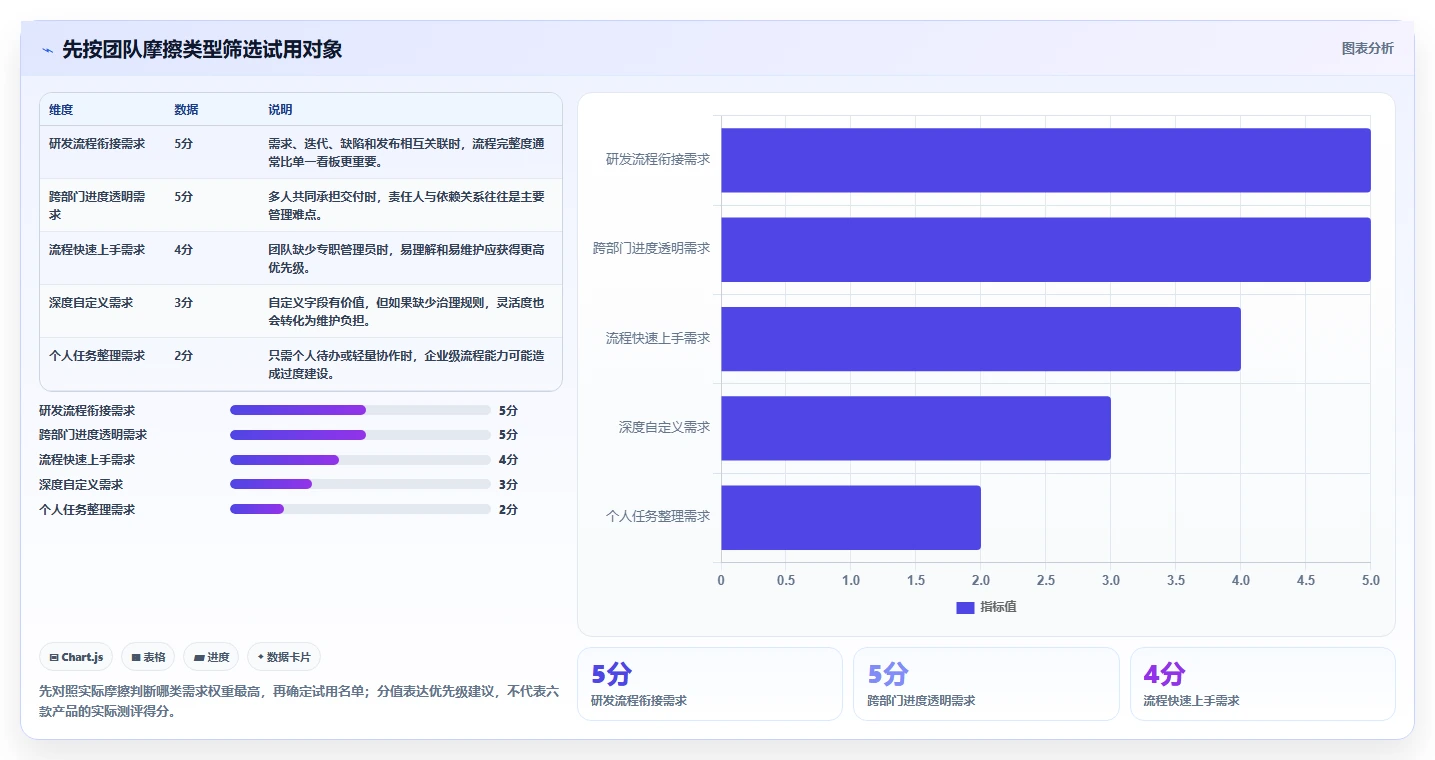Click the icon beside the slide title

pos(47,50)
